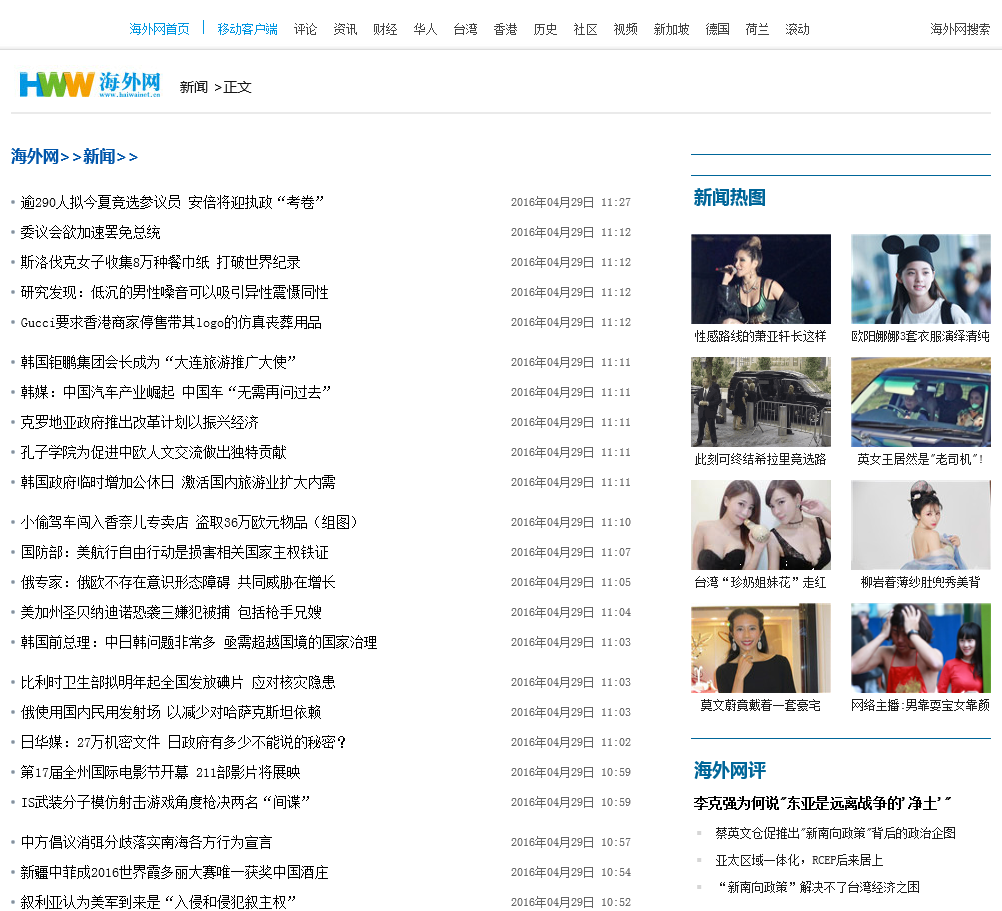Open 历史 channel

[x=545, y=29]
